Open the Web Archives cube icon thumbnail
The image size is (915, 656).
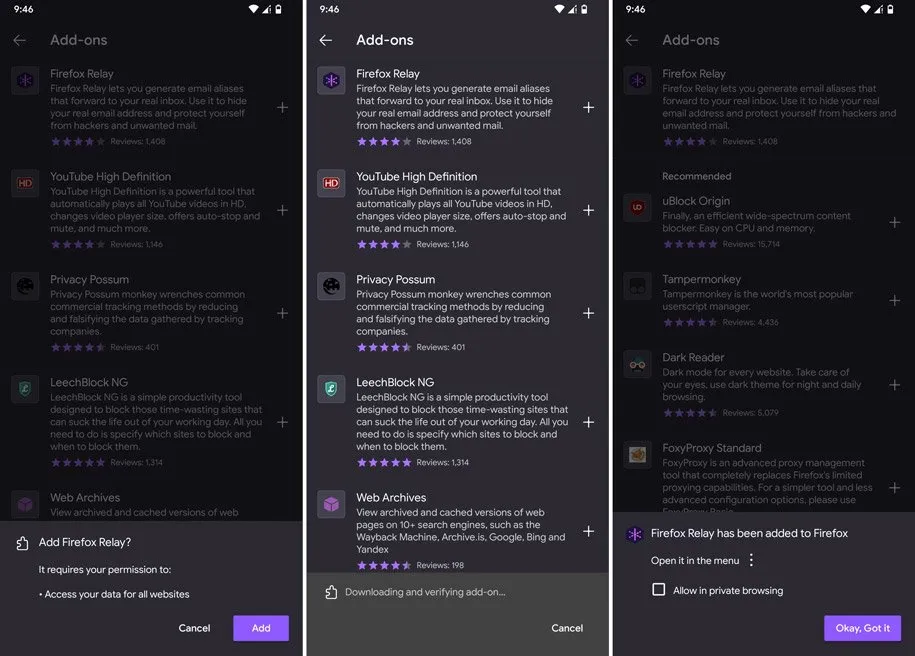point(331,504)
